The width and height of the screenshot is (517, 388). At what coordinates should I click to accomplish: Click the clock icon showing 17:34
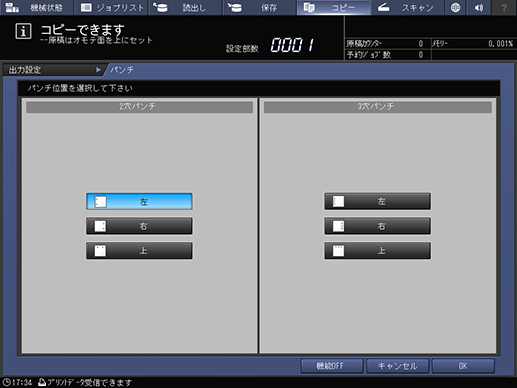6,382
